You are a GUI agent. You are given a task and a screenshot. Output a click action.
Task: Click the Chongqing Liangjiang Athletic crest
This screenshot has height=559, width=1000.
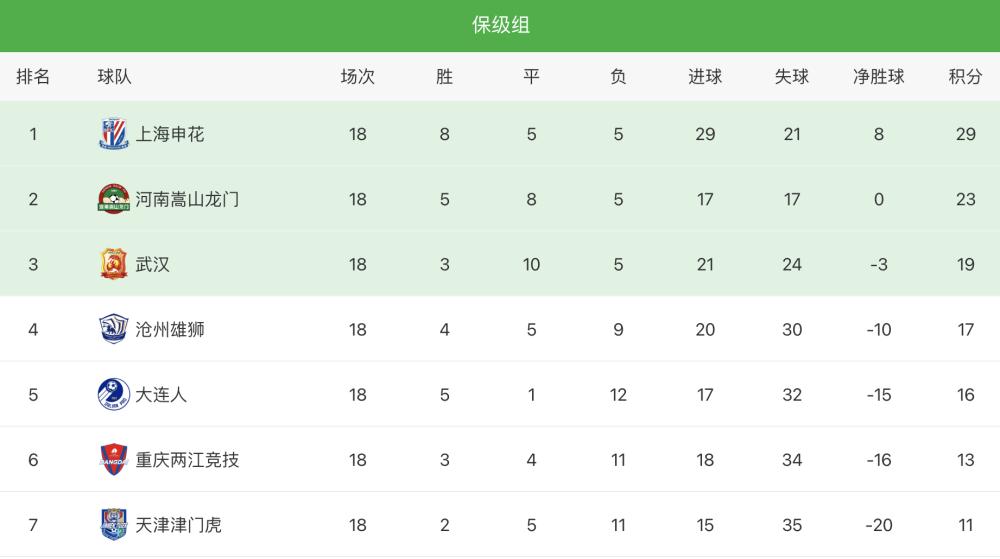114,460
